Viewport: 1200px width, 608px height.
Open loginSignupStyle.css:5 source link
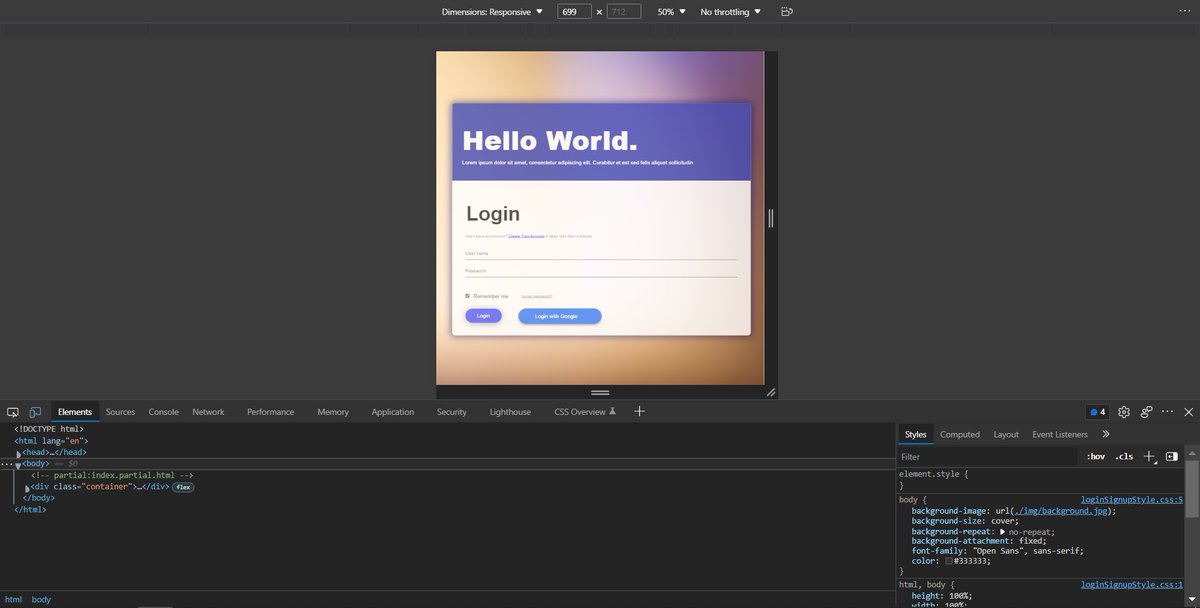1132,499
